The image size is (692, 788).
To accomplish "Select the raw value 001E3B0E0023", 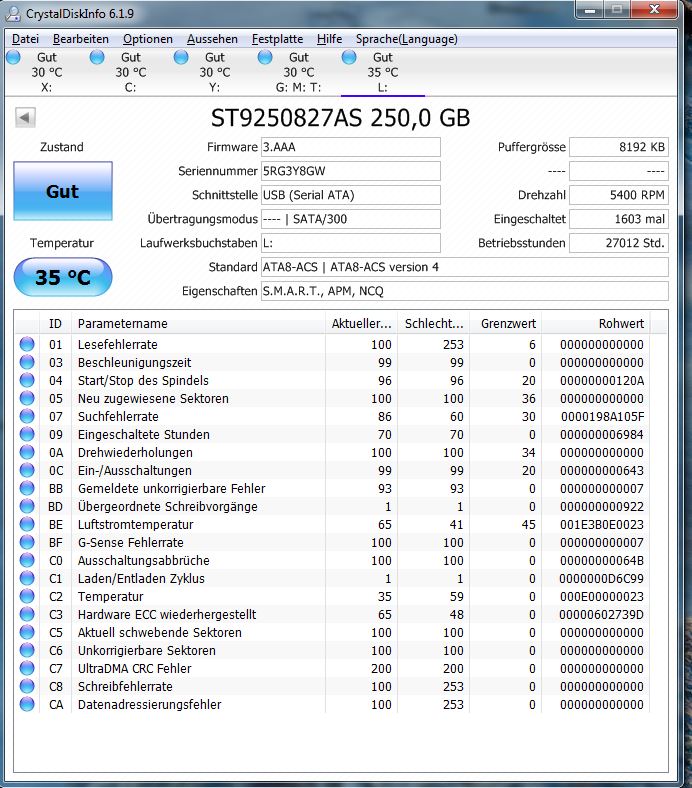I will (602, 525).
